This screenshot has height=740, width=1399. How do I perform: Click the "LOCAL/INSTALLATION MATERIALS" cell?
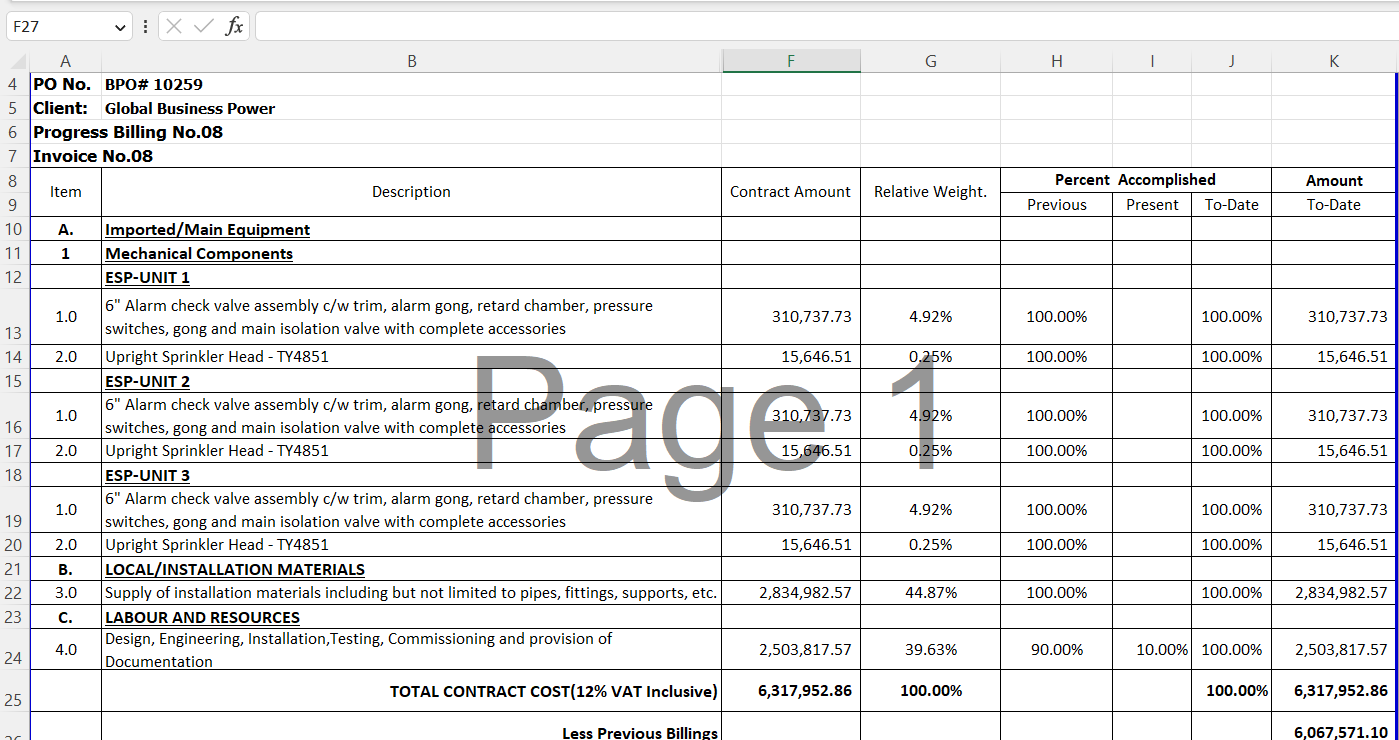coord(411,569)
